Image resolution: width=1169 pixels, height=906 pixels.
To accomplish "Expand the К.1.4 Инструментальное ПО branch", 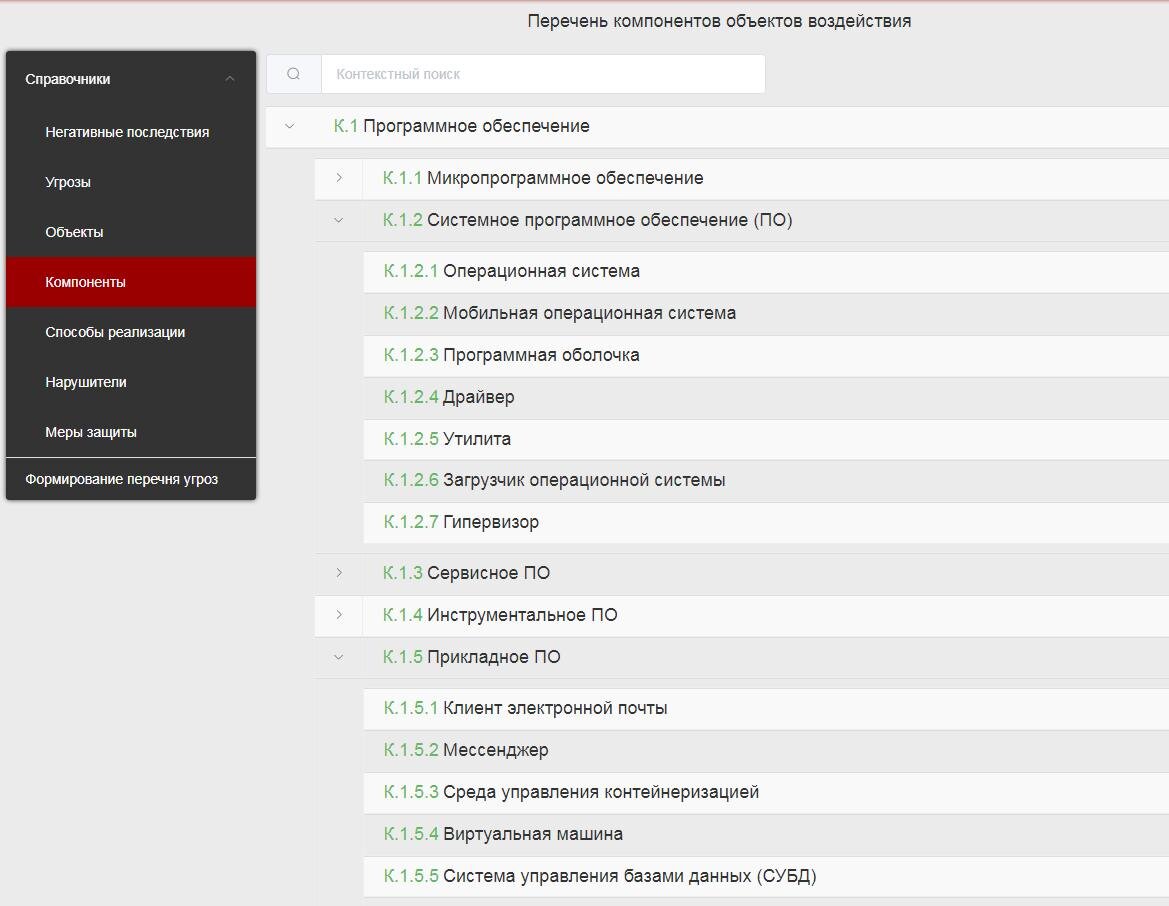I will tap(339, 615).
